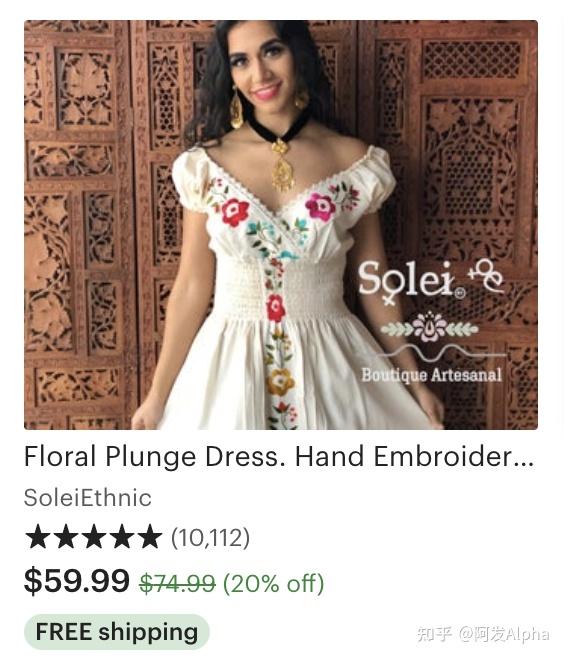Screen dimensions: 564x660
Task: Click the gold pendant necklace in the photo
Action: click(281, 165)
